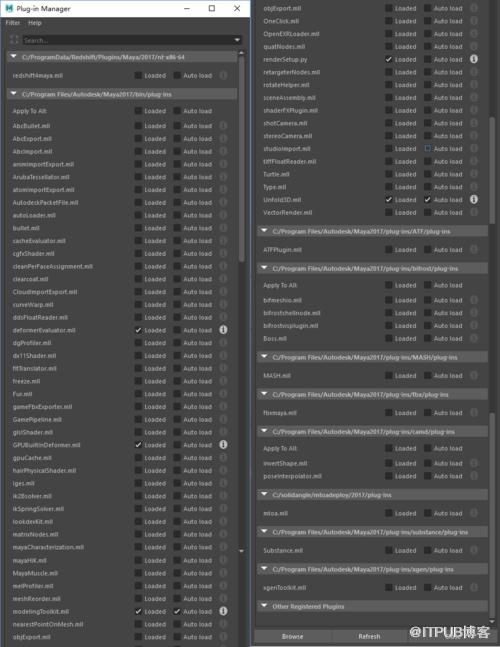Select the gpuCache.mll plugin name
Screen dimensions: 500x647
coord(32,458)
